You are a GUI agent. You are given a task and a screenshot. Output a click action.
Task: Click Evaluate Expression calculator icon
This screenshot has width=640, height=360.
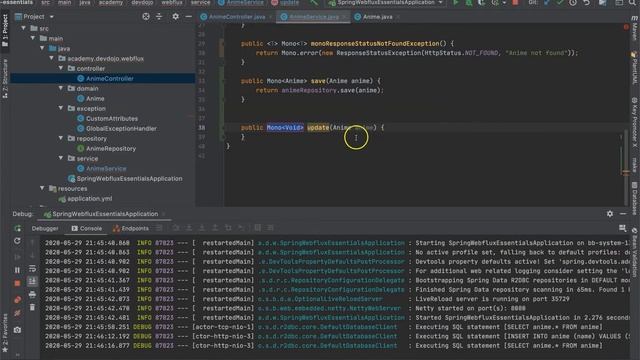click(x=258, y=228)
